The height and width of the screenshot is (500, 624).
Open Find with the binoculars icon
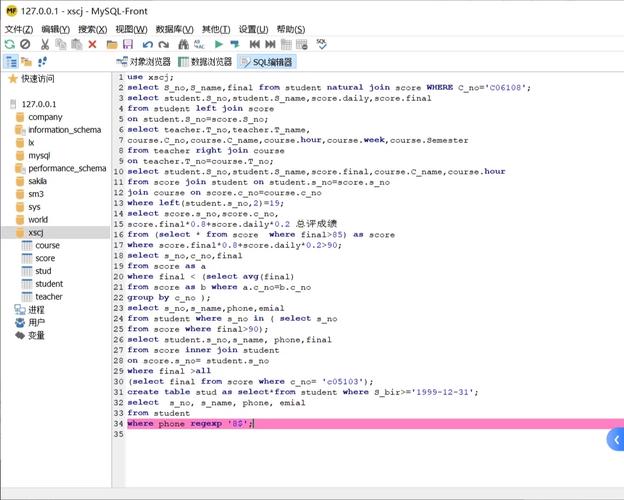click(x=183, y=44)
